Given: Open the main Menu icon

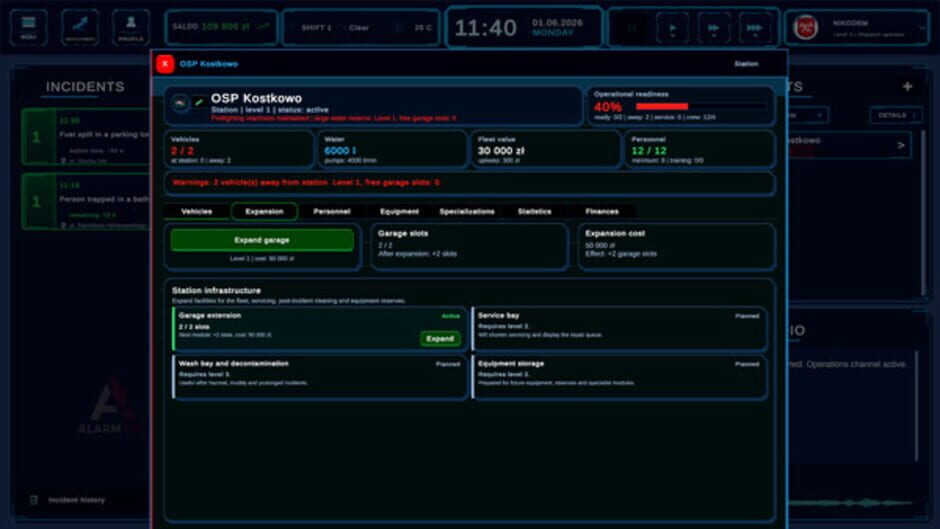Looking at the screenshot, I should point(28,28).
